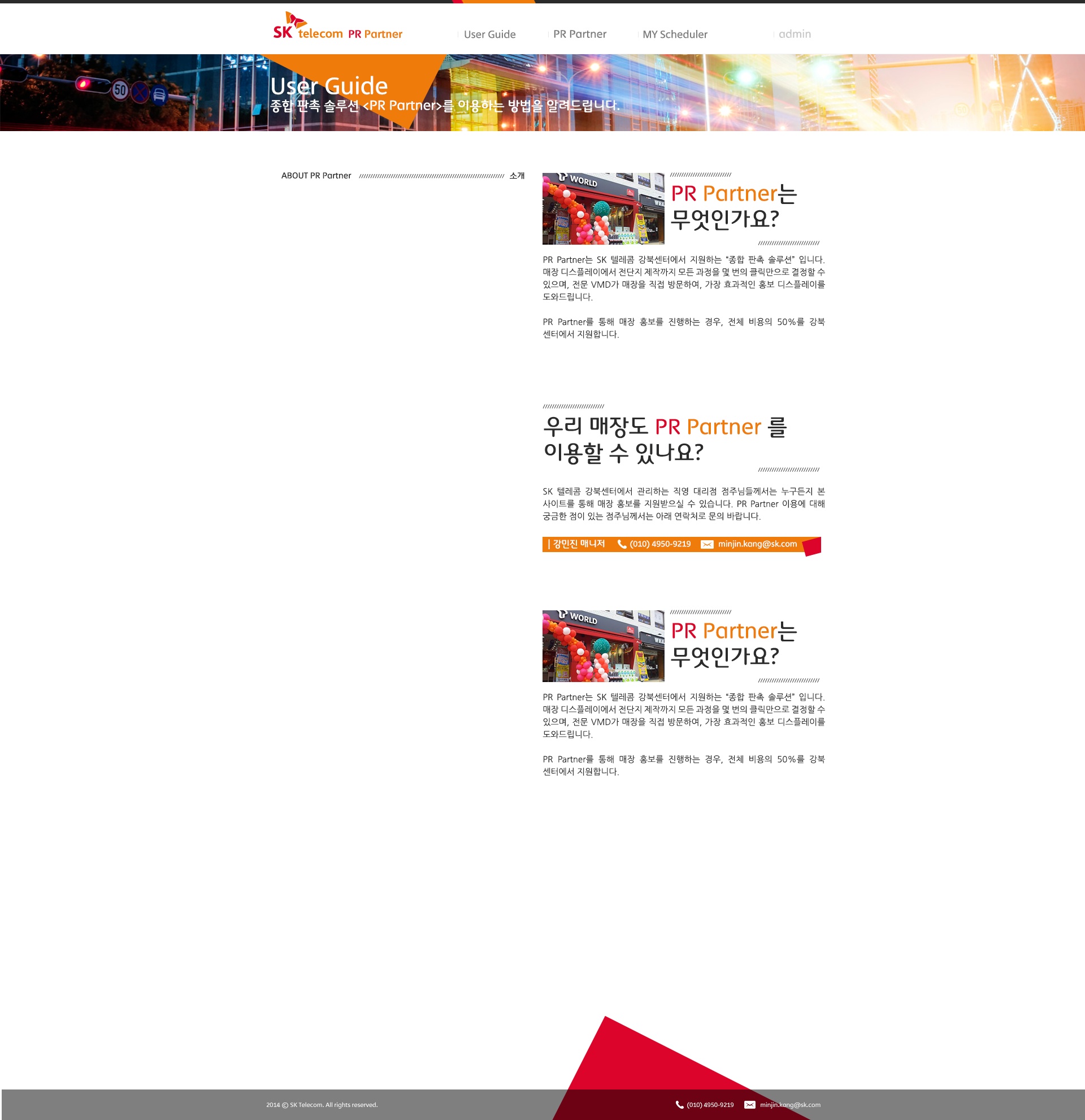1085x1120 pixels.
Task: Click the footer phone icon
Action: [x=679, y=1105]
